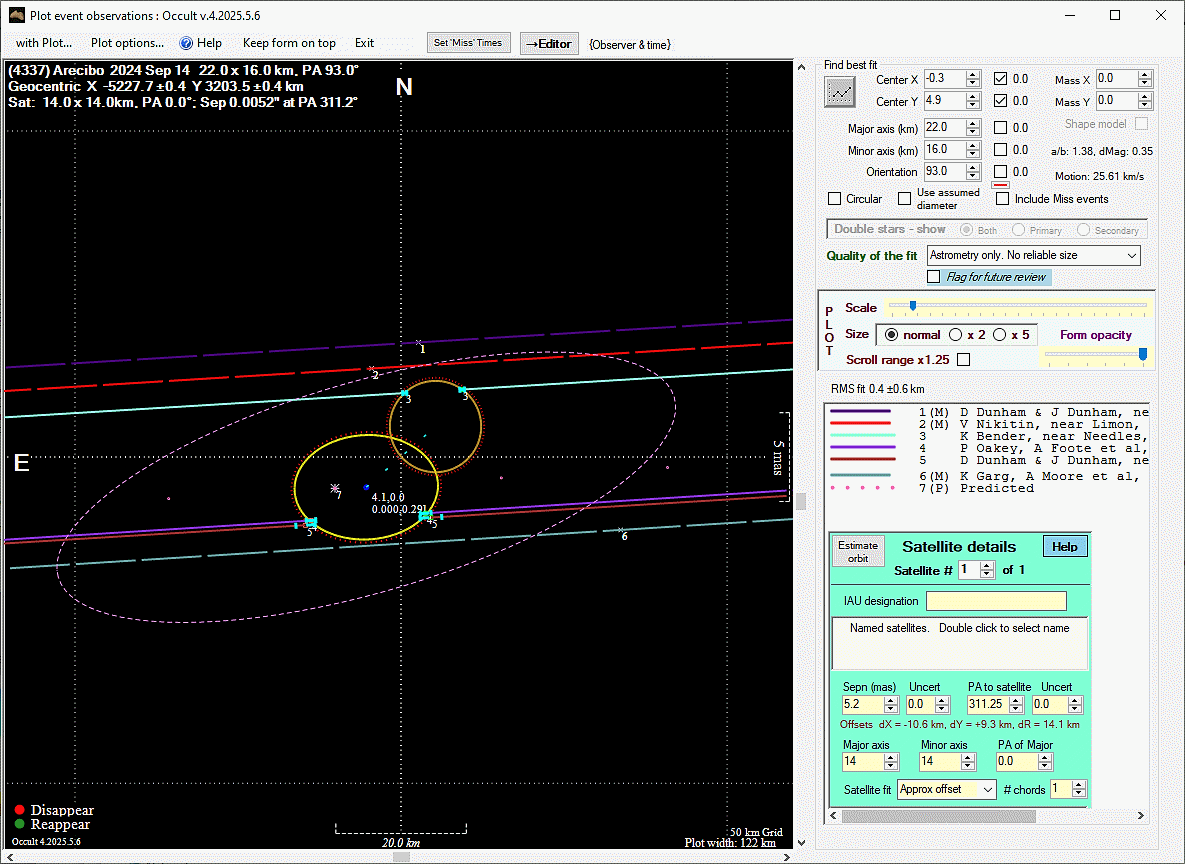Change Satellite # spinner
This screenshot has height=864, width=1185.
coord(987,570)
